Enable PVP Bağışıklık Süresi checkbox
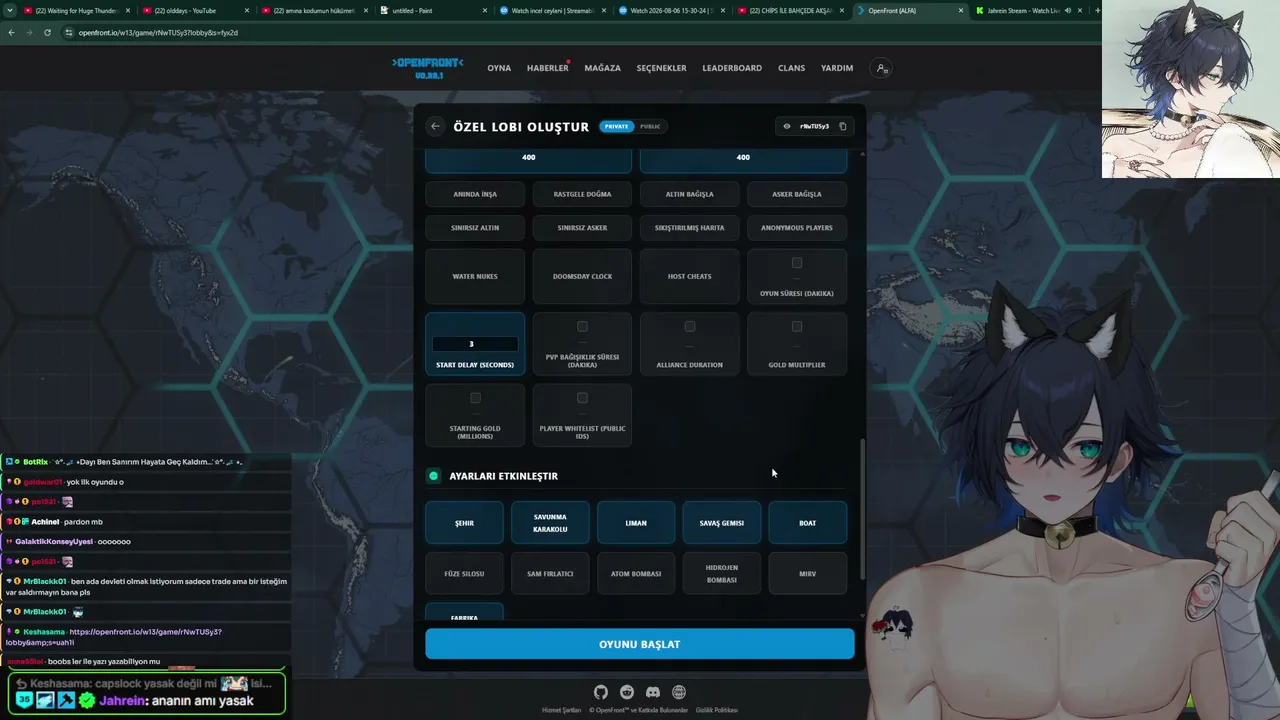 pyautogui.click(x=582, y=326)
